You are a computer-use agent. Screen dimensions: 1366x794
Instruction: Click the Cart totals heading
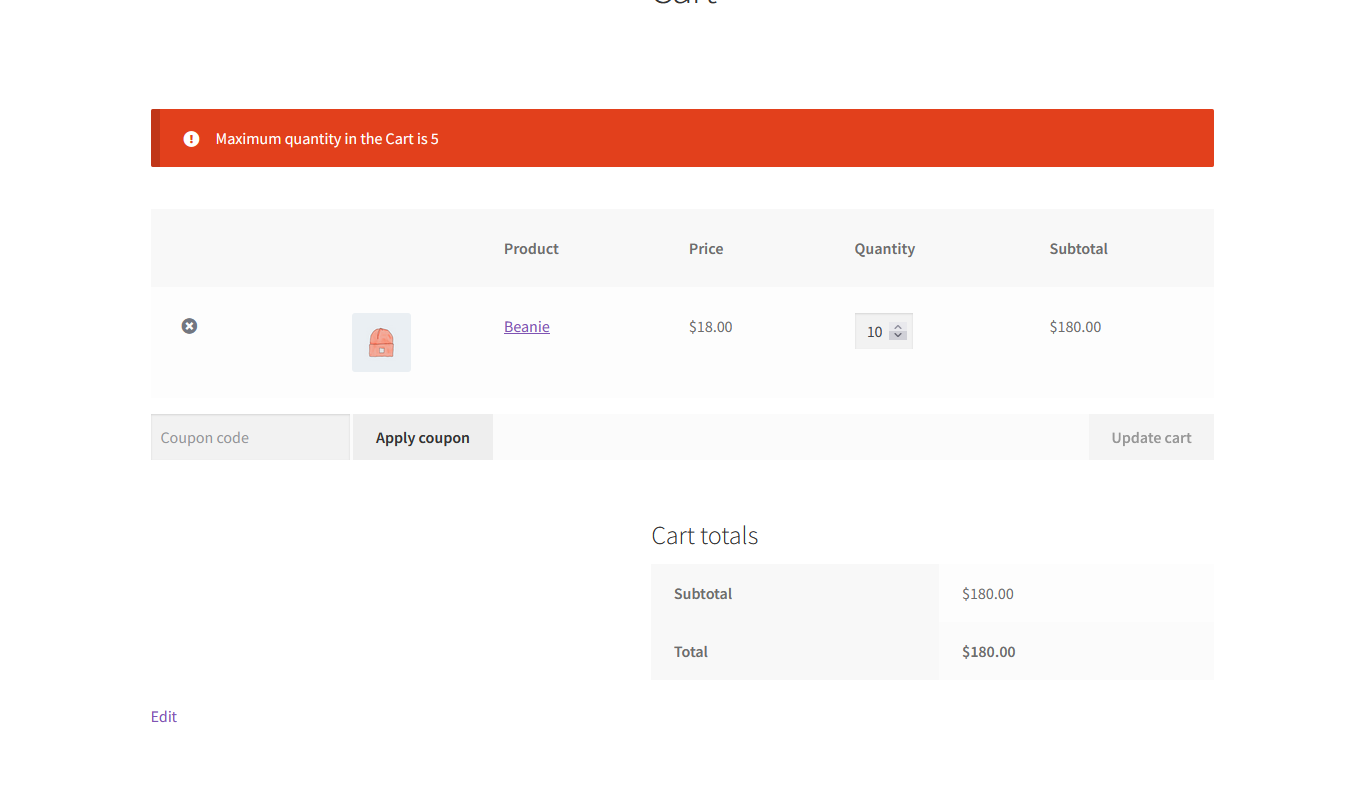point(704,536)
